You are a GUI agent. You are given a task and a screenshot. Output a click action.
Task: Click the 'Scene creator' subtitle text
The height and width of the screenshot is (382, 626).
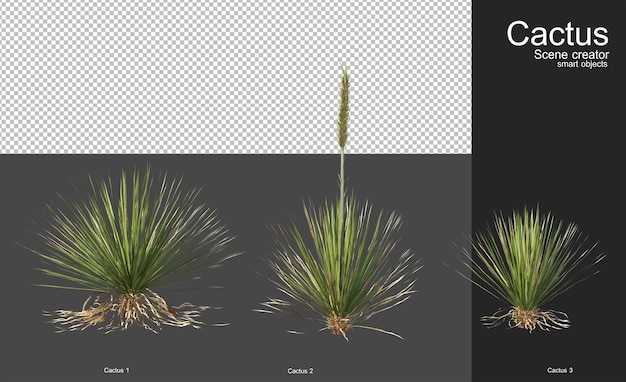(571, 55)
